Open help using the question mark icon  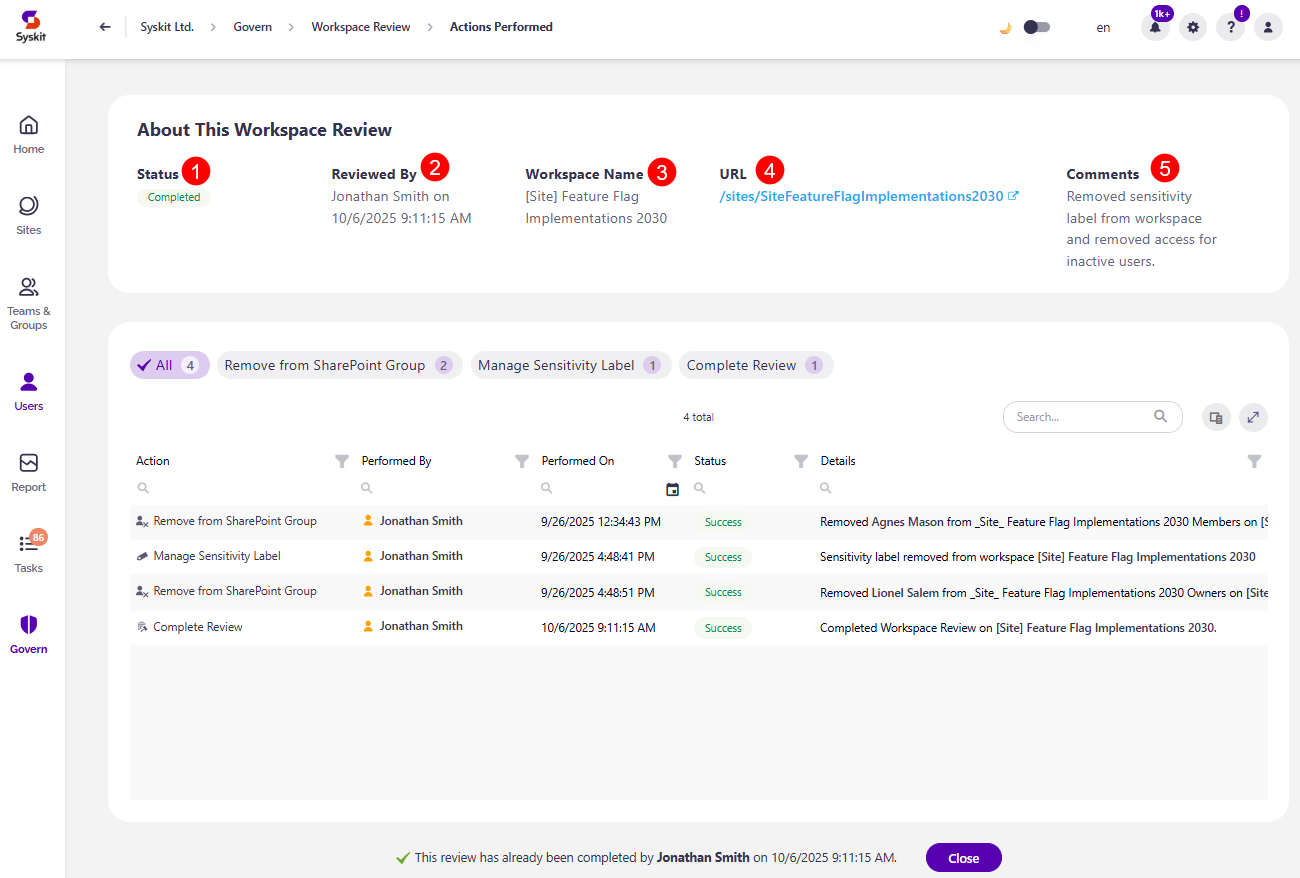tap(1230, 27)
